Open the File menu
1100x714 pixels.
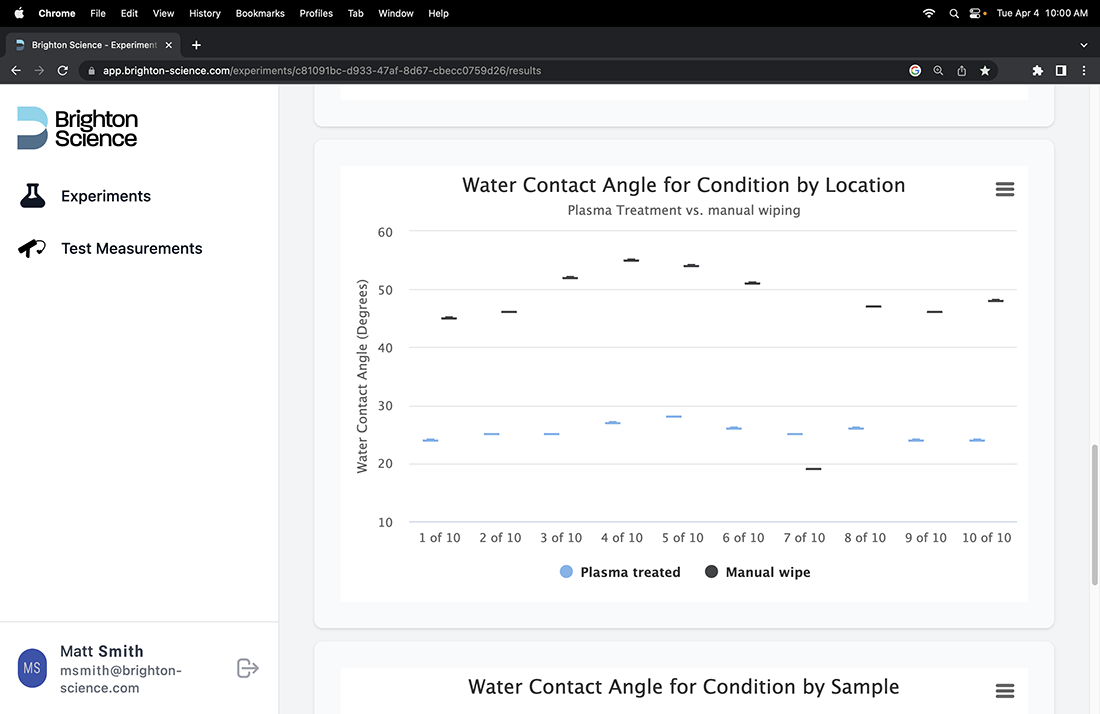pos(98,13)
